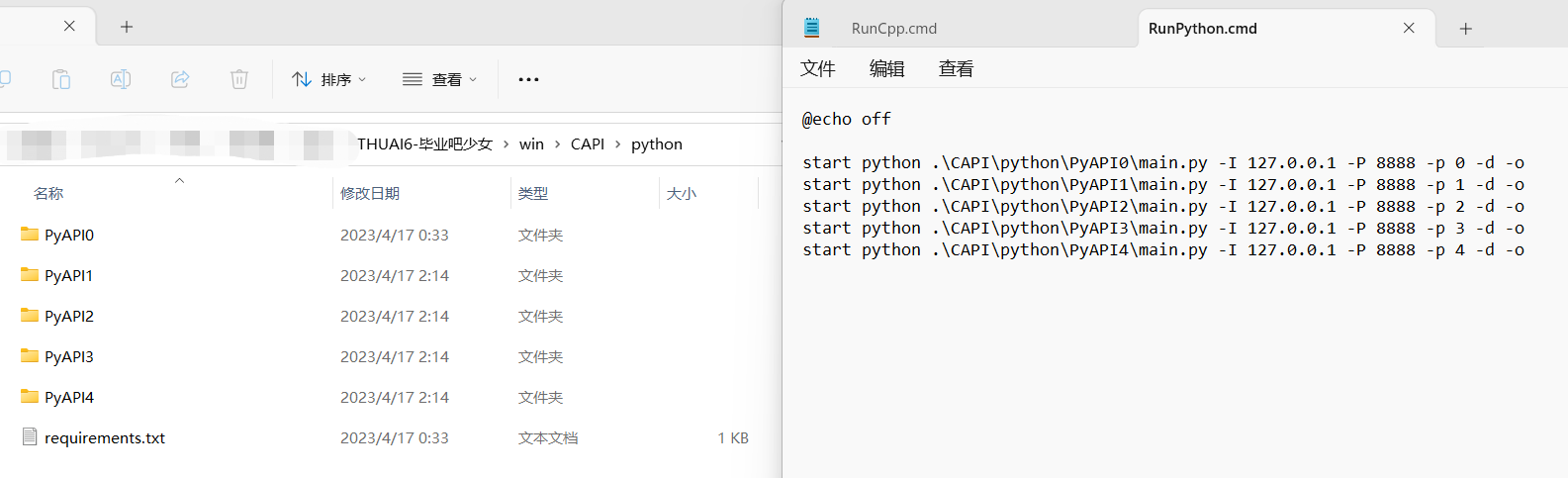Click the Delete trash icon in toolbar
Image resolution: width=1568 pixels, height=478 pixels.
(239, 79)
